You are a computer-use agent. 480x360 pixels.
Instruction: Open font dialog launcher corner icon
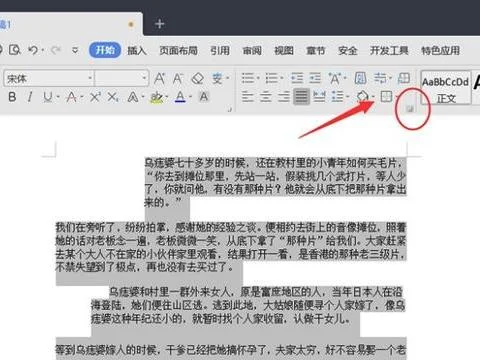coord(229,109)
